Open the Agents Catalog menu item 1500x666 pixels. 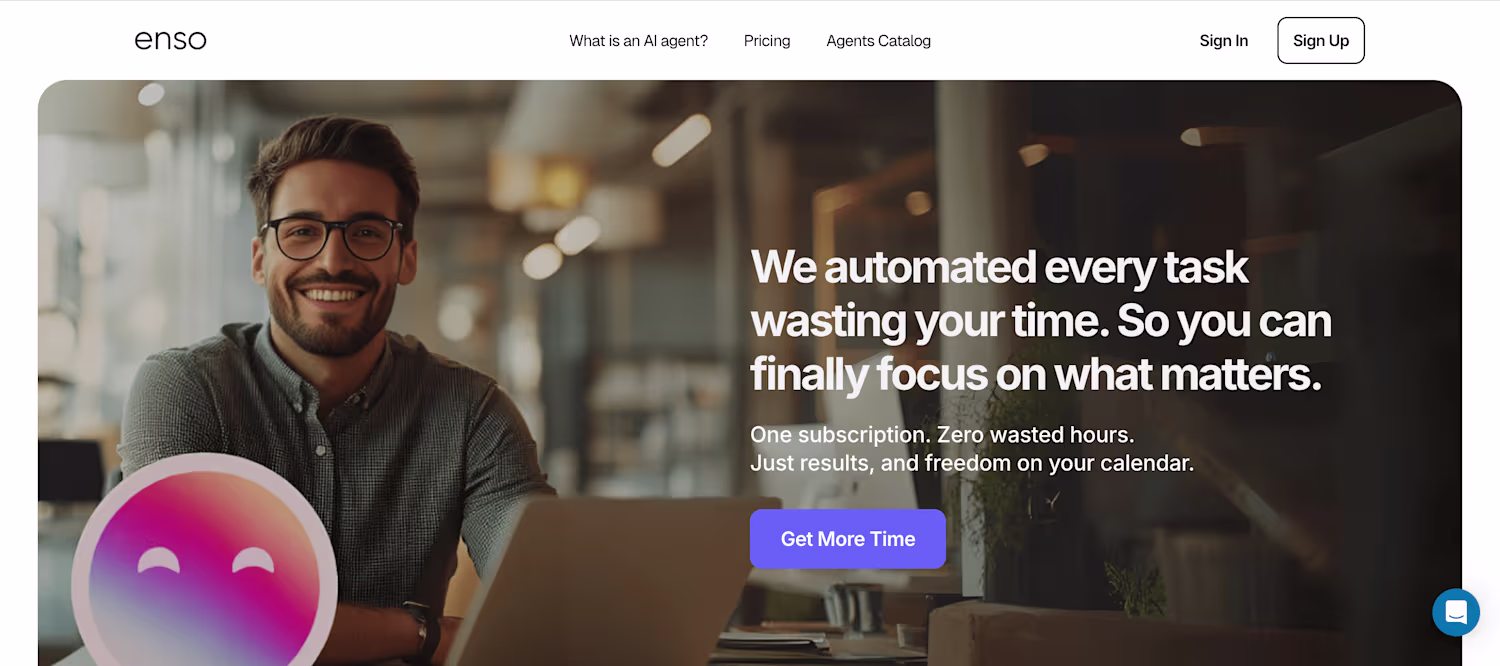(879, 41)
